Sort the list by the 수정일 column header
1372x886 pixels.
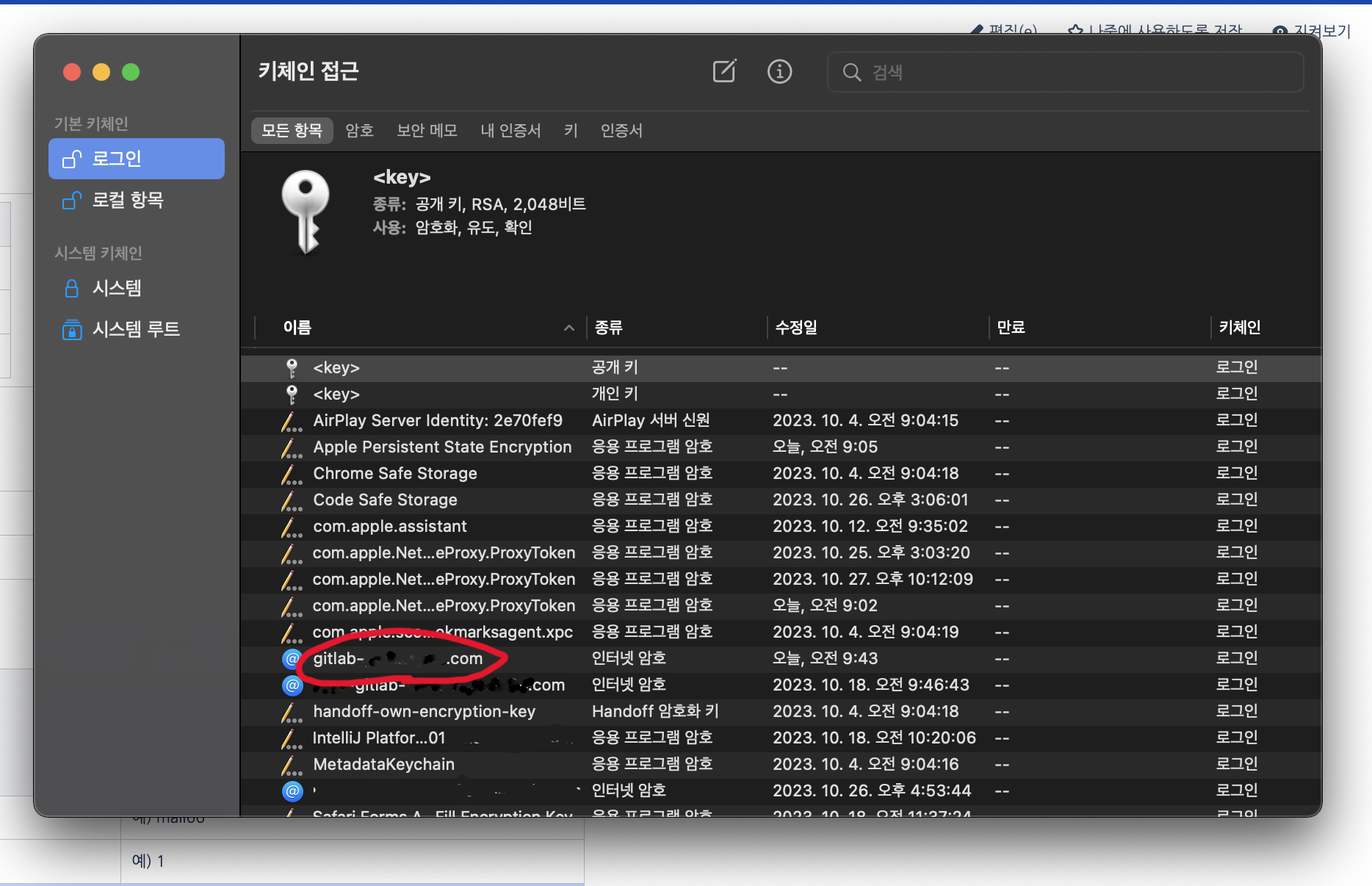tap(796, 328)
